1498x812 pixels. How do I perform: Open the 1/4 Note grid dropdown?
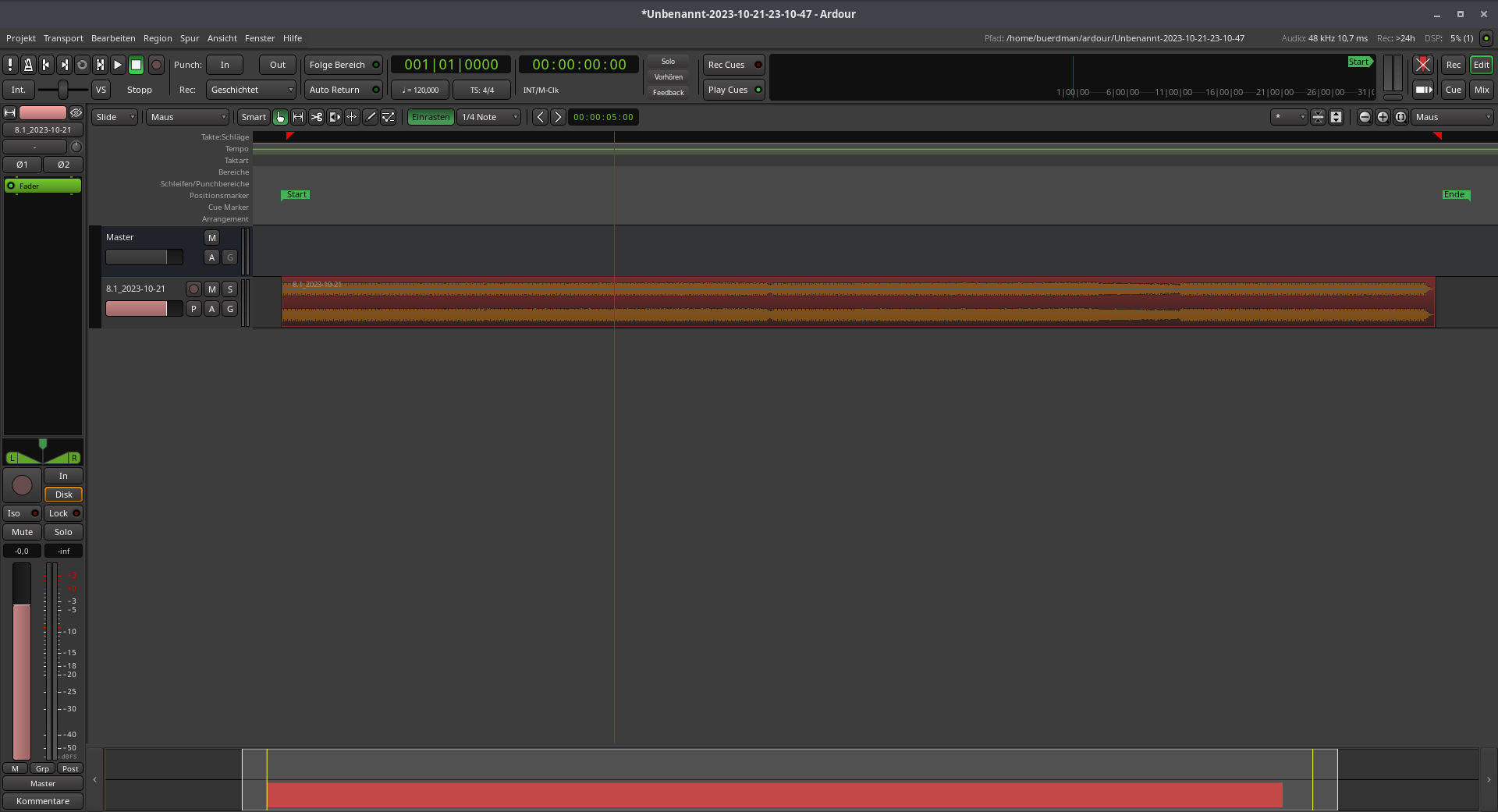coord(489,117)
